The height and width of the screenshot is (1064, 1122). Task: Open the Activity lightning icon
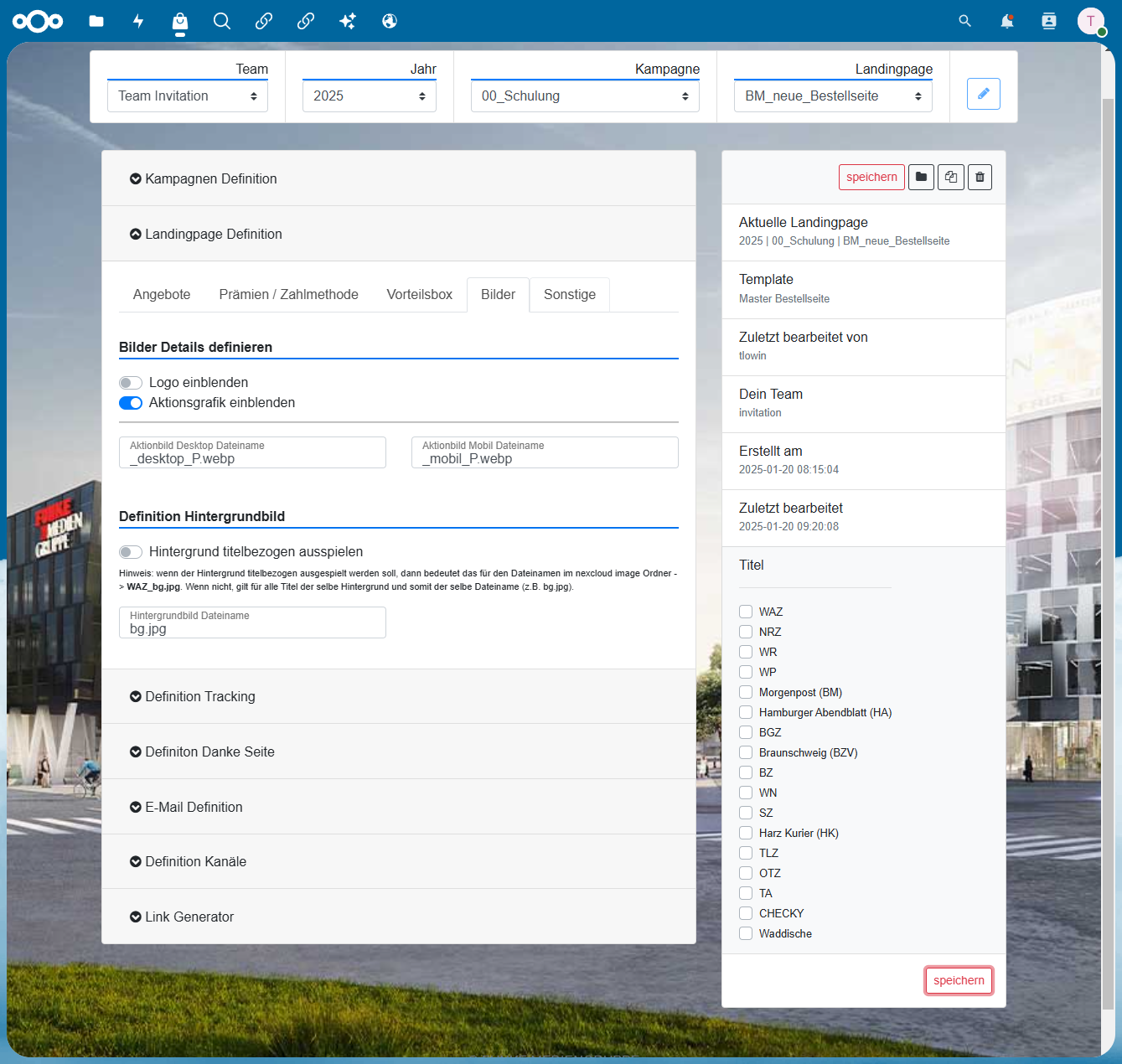tap(138, 21)
